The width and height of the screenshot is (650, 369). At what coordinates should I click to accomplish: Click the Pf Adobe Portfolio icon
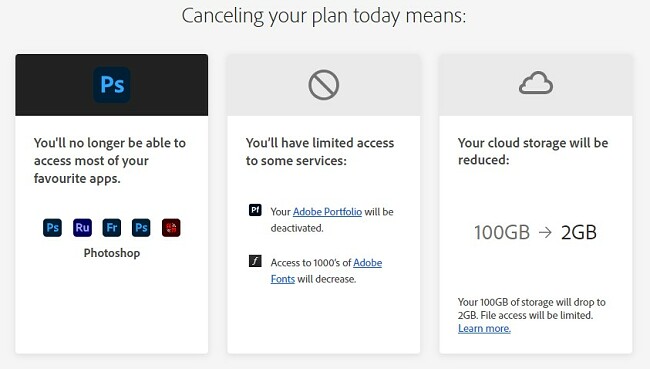pos(255,210)
